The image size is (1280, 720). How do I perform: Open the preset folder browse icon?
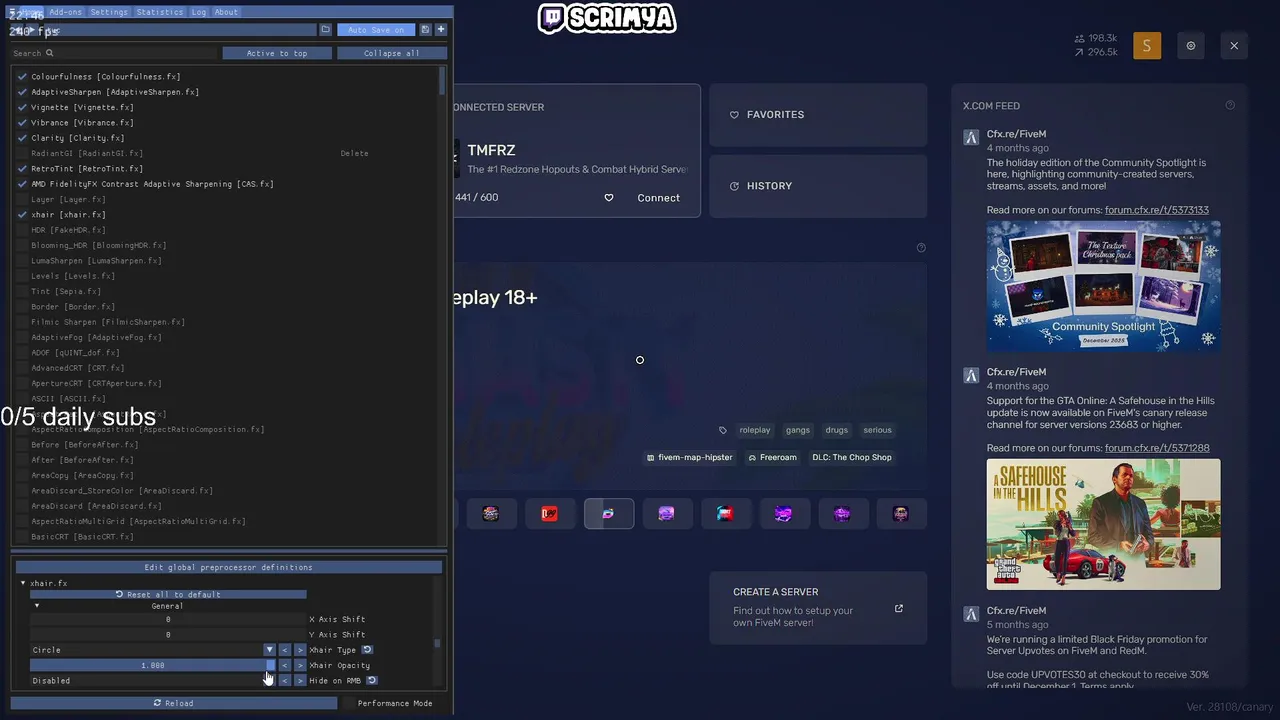click(x=325, y=30)
